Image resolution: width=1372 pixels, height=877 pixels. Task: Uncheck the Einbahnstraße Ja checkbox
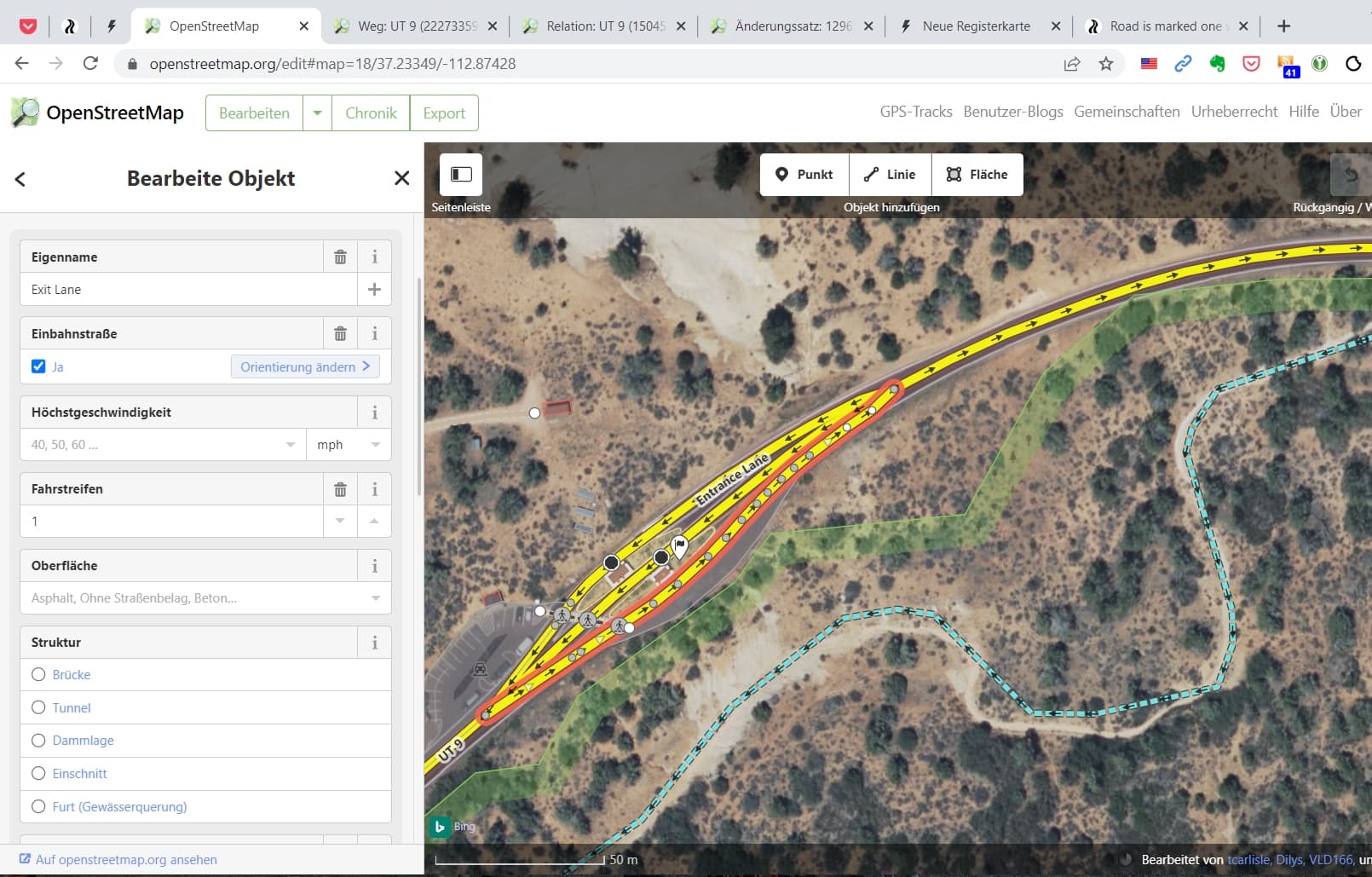click(x=38, y=366)
